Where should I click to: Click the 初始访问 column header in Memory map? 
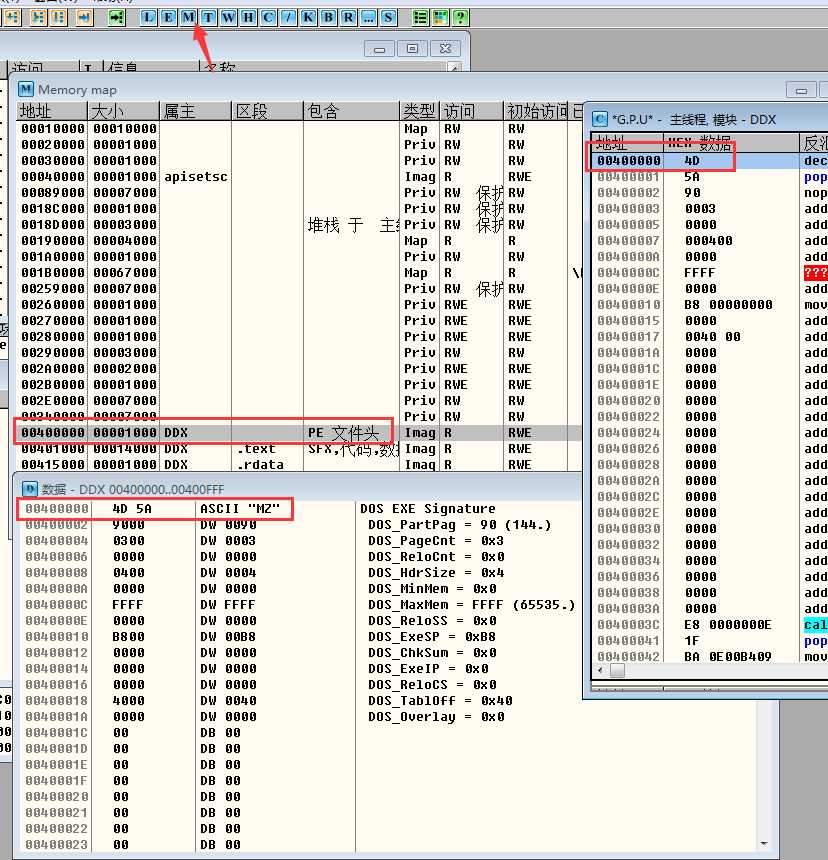point(536,111)
